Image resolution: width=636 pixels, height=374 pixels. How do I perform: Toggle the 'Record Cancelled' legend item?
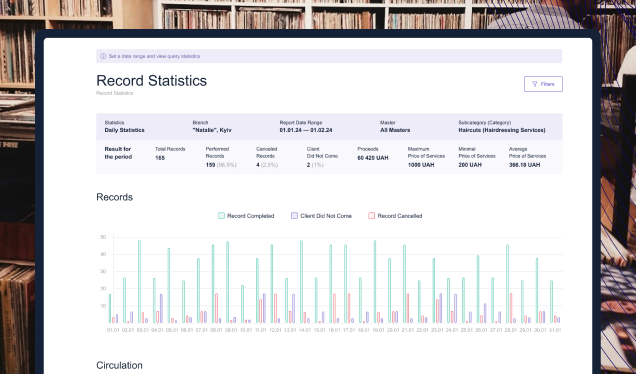[x=395, y=216]
